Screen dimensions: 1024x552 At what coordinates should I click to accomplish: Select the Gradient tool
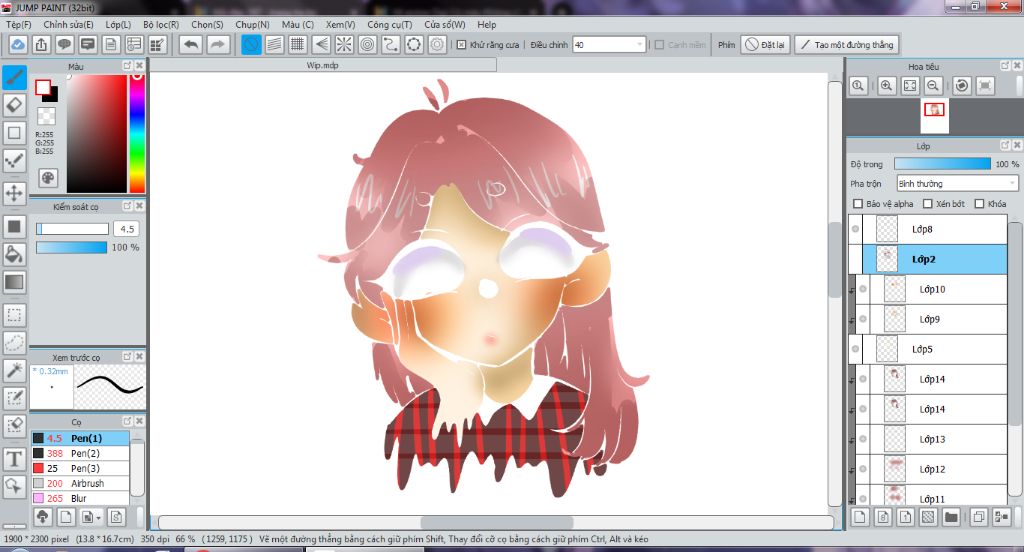click(14, 282)
